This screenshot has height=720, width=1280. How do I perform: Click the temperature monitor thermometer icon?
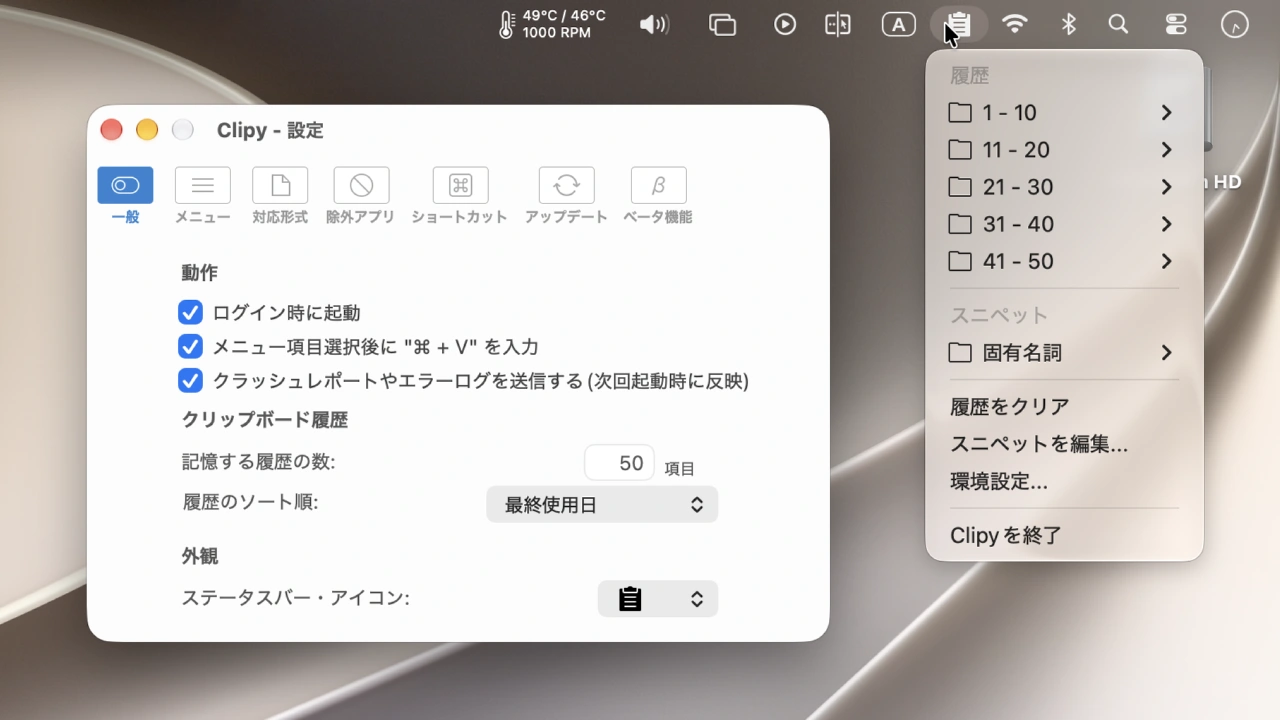(507, 24)
